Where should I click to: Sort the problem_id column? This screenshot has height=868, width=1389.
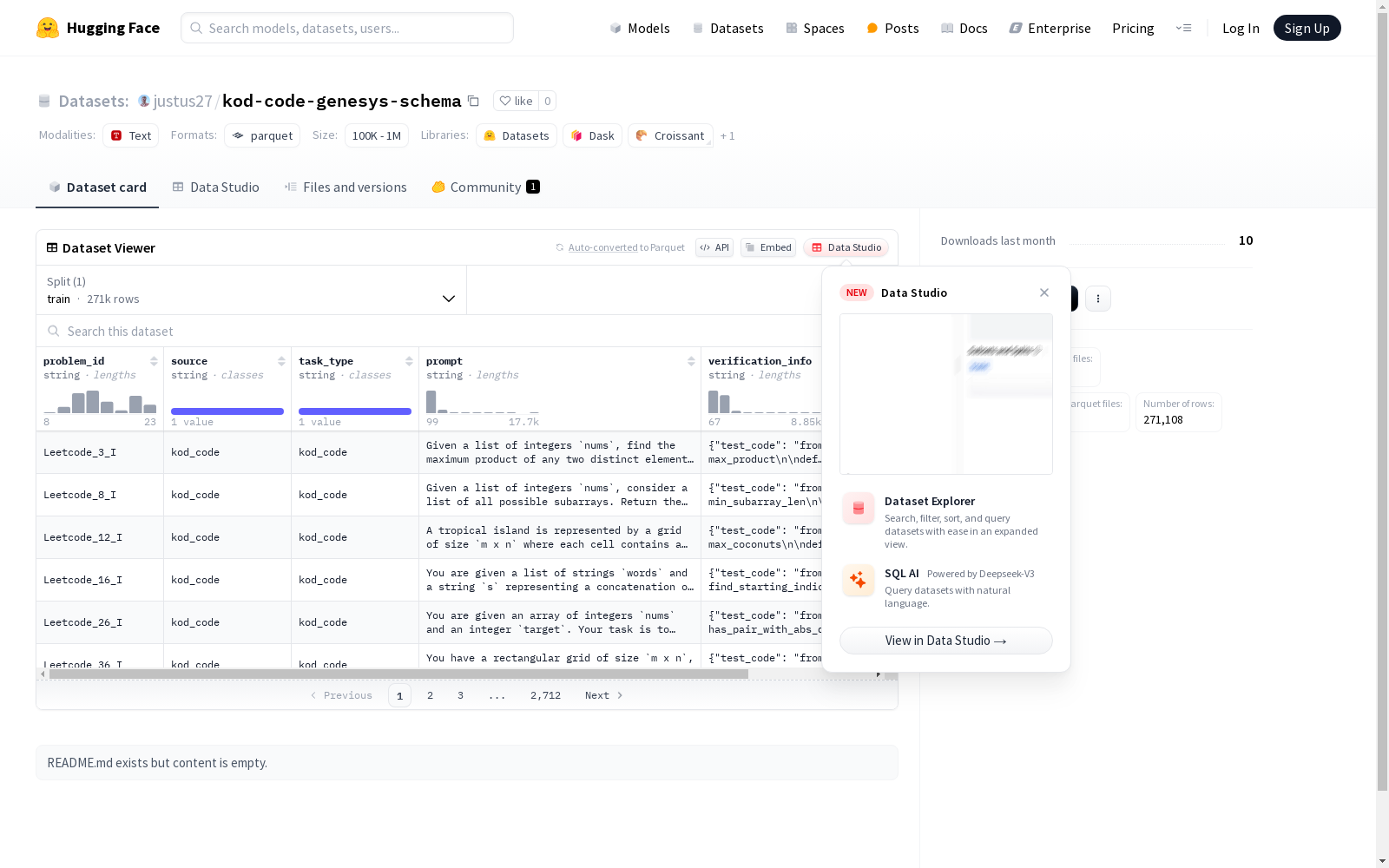coord(154,361)
